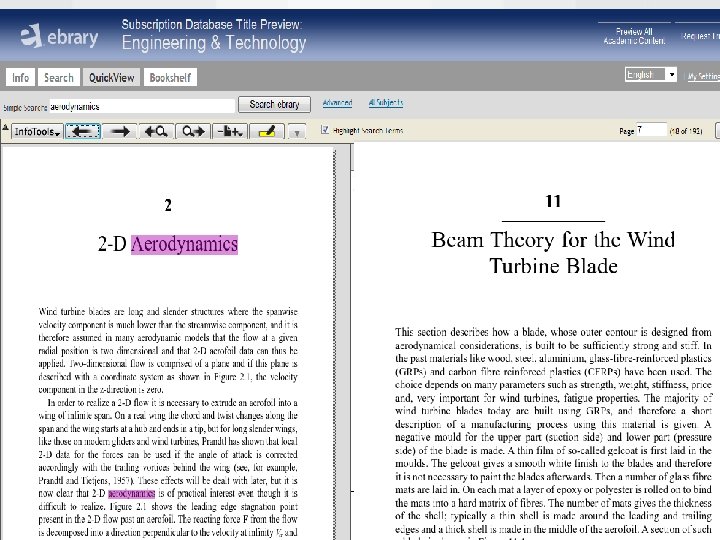Switch to the QuickView tab
This screenshot has height=540, width=720.
click(x=112, y=77)
